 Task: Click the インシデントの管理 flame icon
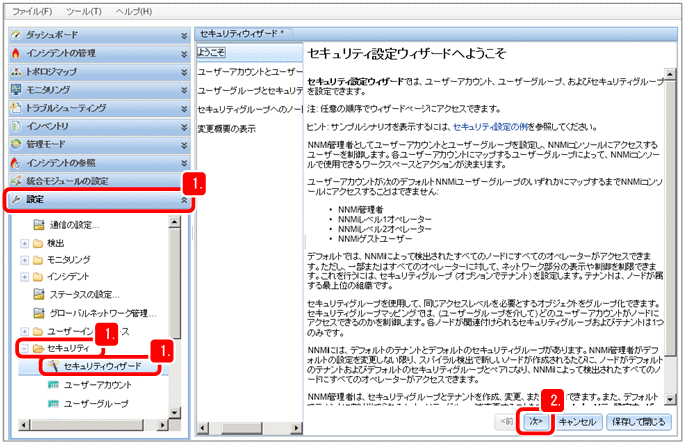16,53
